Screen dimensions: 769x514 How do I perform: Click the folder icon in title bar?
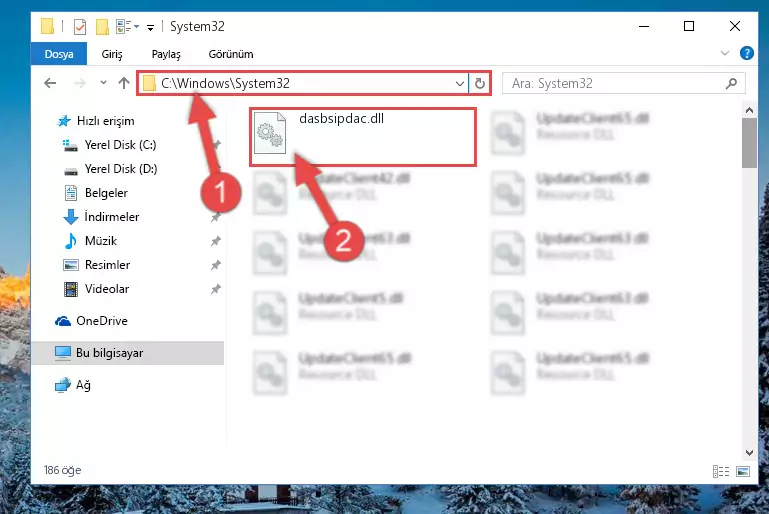(48, 26)
